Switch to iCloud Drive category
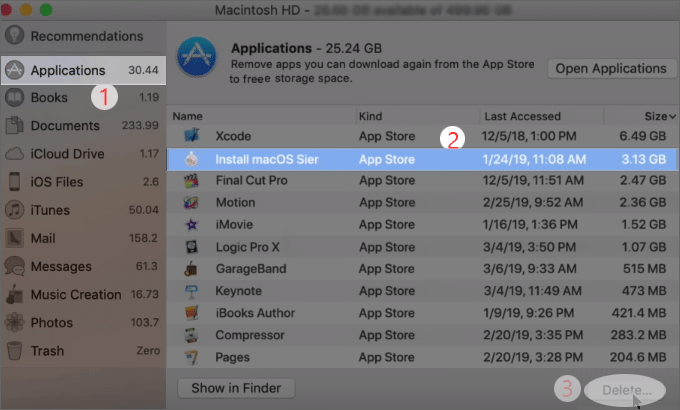This screenshot has height=410, width=680. click(x=83, y=154)
